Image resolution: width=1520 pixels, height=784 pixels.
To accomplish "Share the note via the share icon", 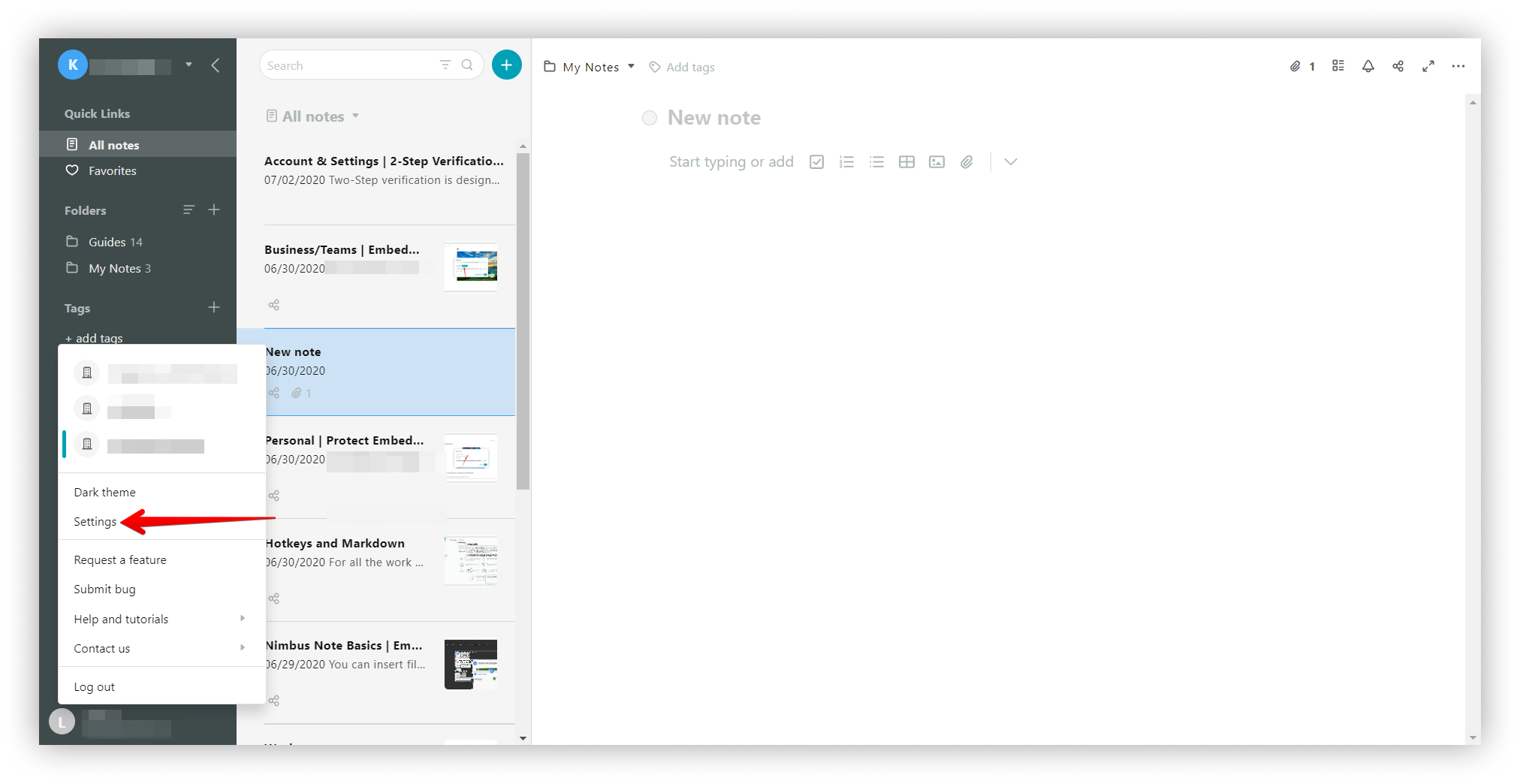I will point(1398,66).
